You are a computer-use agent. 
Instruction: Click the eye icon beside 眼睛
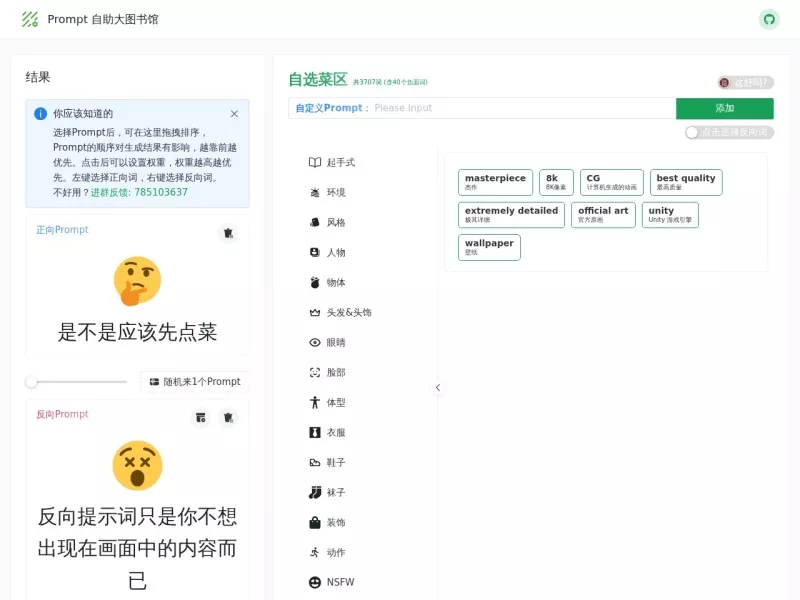pyautogui.click(x=315, y=342)
